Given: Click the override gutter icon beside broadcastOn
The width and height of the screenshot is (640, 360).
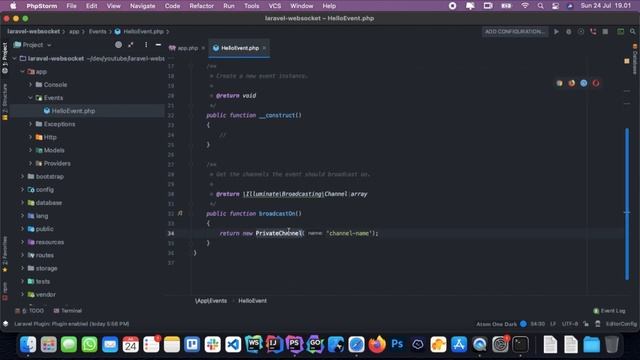Looking at the screenshot, I should pos(180,213).
